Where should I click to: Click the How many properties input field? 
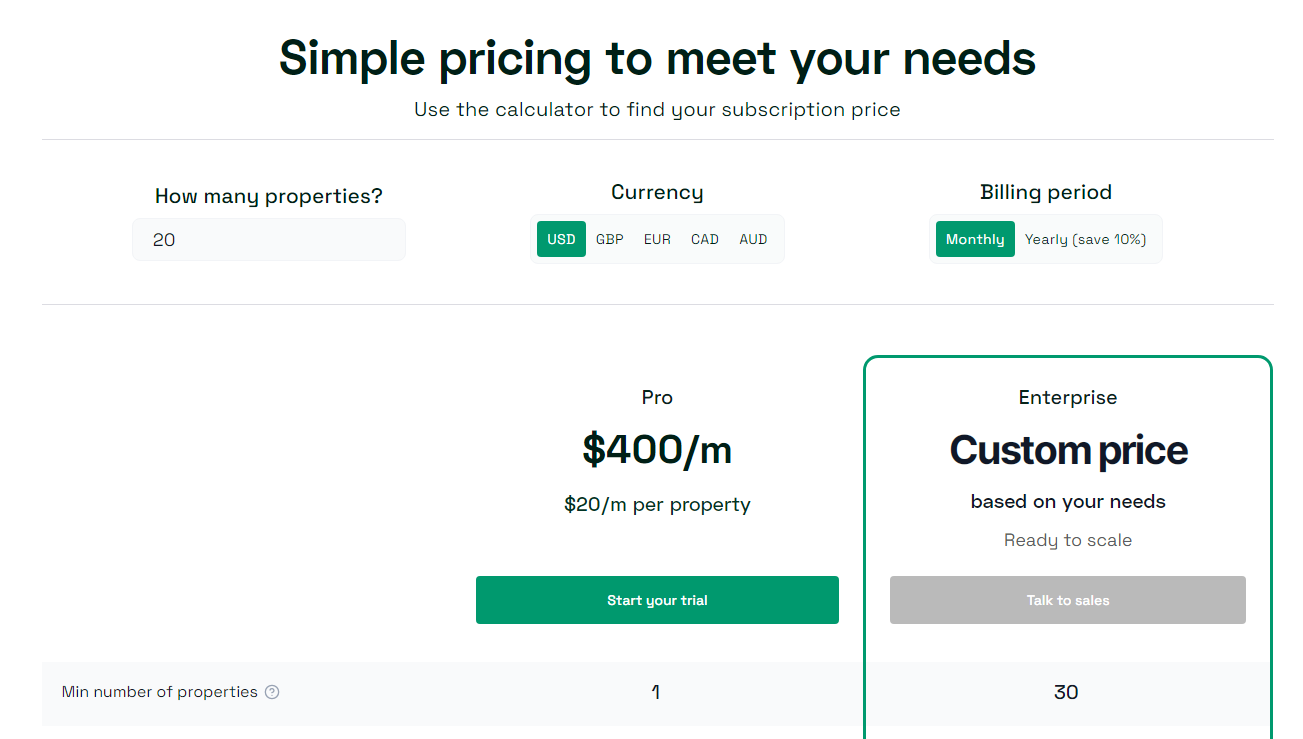pyautogui.click(x=269, y=240)
